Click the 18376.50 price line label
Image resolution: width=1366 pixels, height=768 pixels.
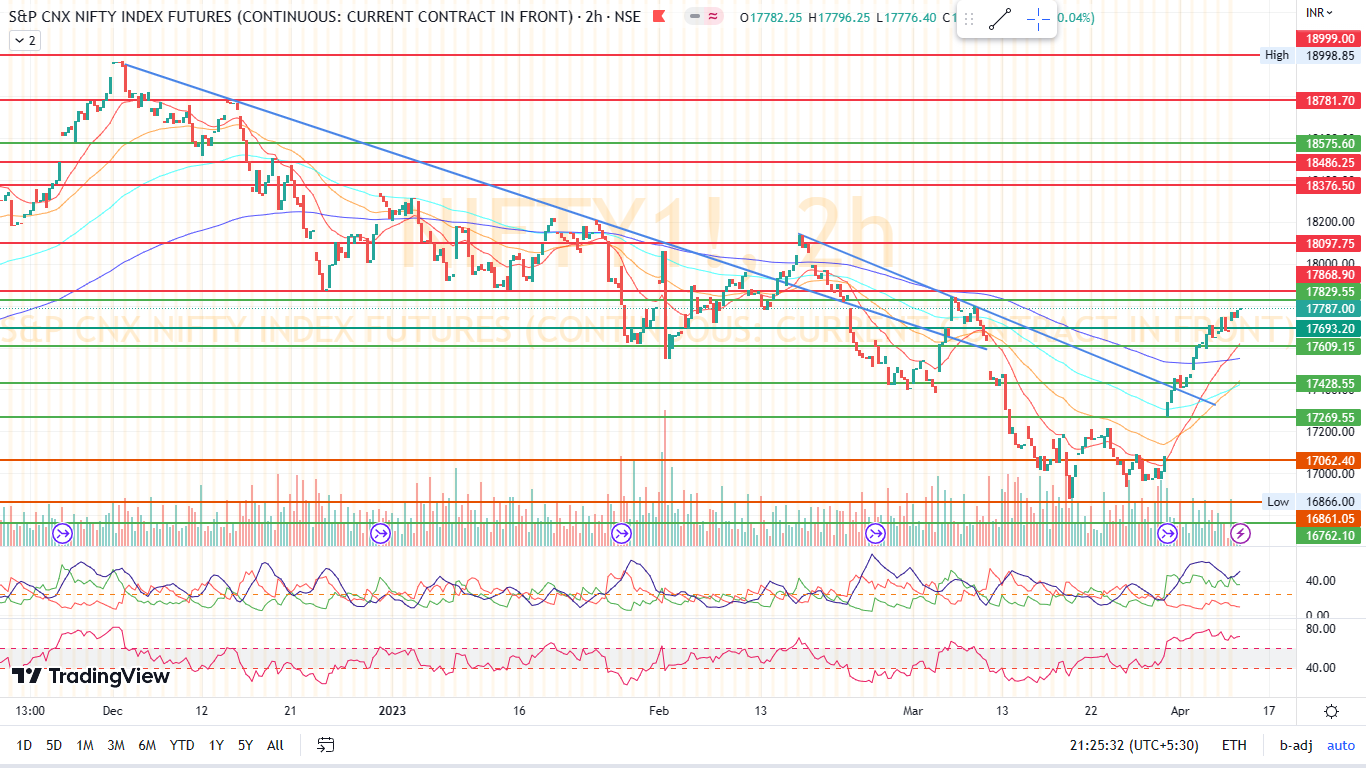tap(1330, 185)
